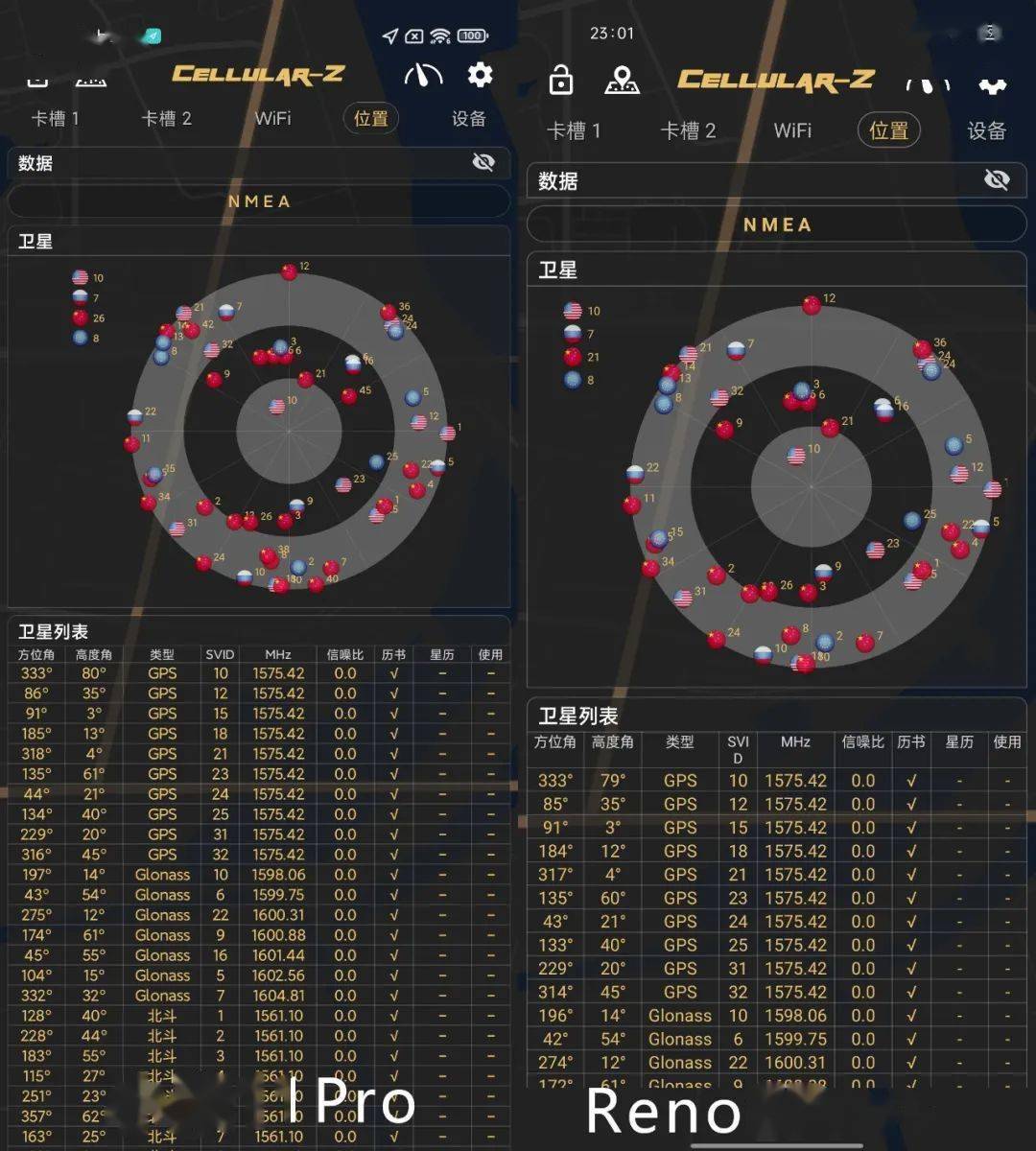Open the WiFi tab on left phone
The image size is (1036, 1151).
(273, 119)
